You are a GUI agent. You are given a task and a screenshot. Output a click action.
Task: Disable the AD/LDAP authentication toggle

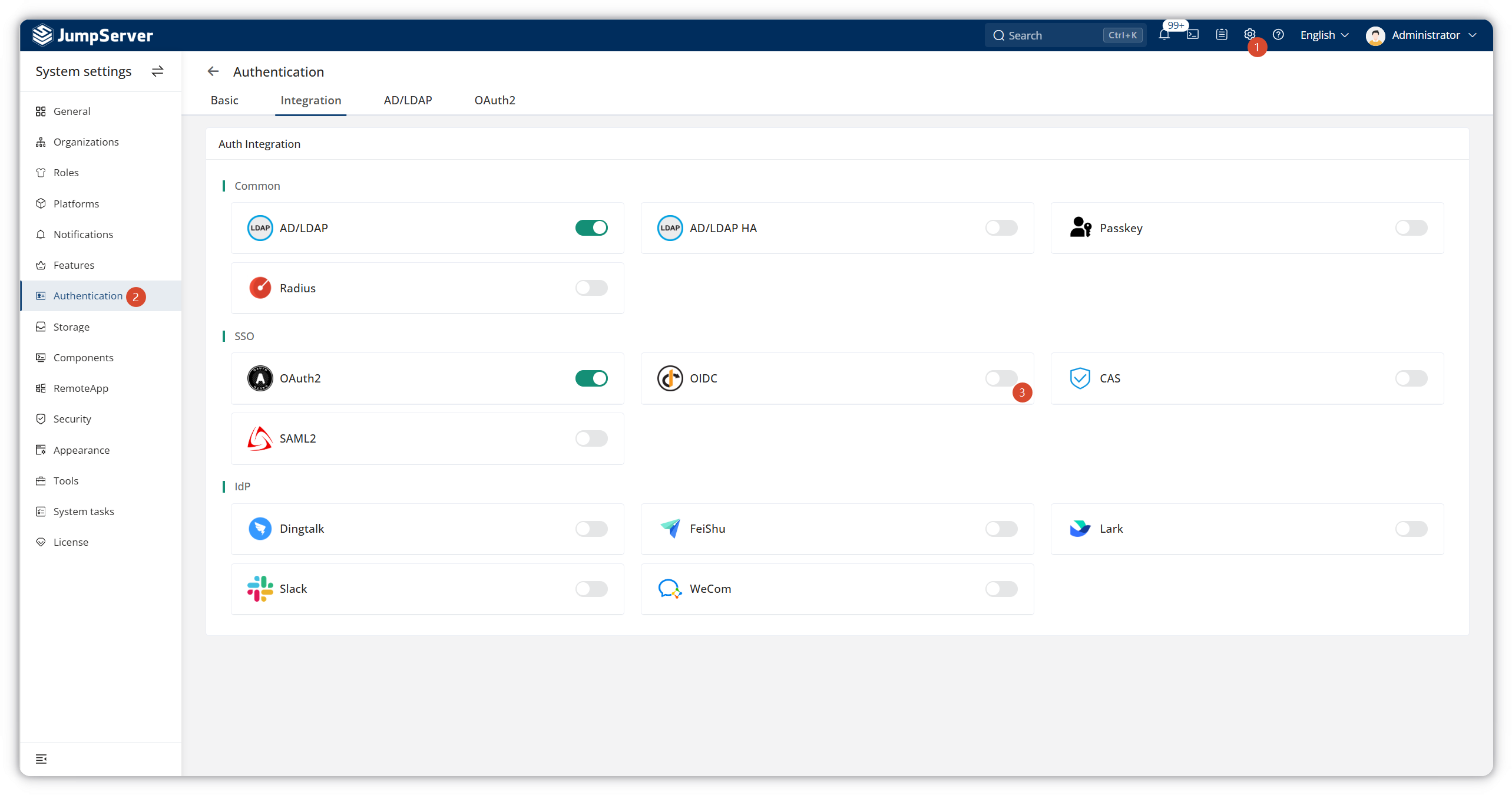coord(591,228)
